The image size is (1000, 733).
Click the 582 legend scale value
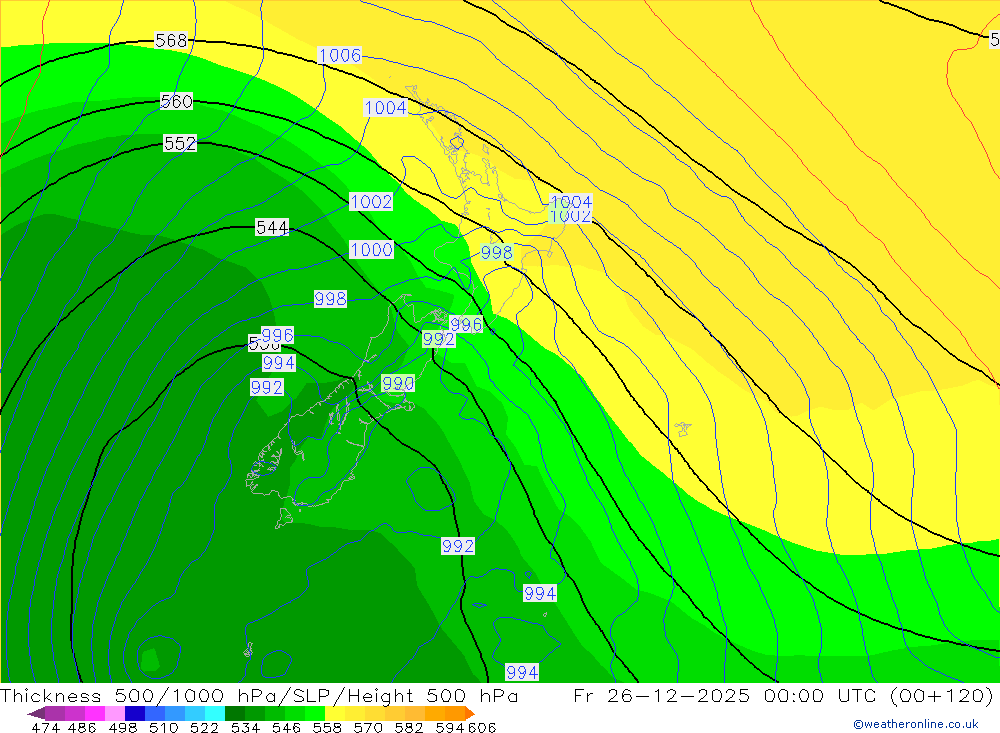409,728
